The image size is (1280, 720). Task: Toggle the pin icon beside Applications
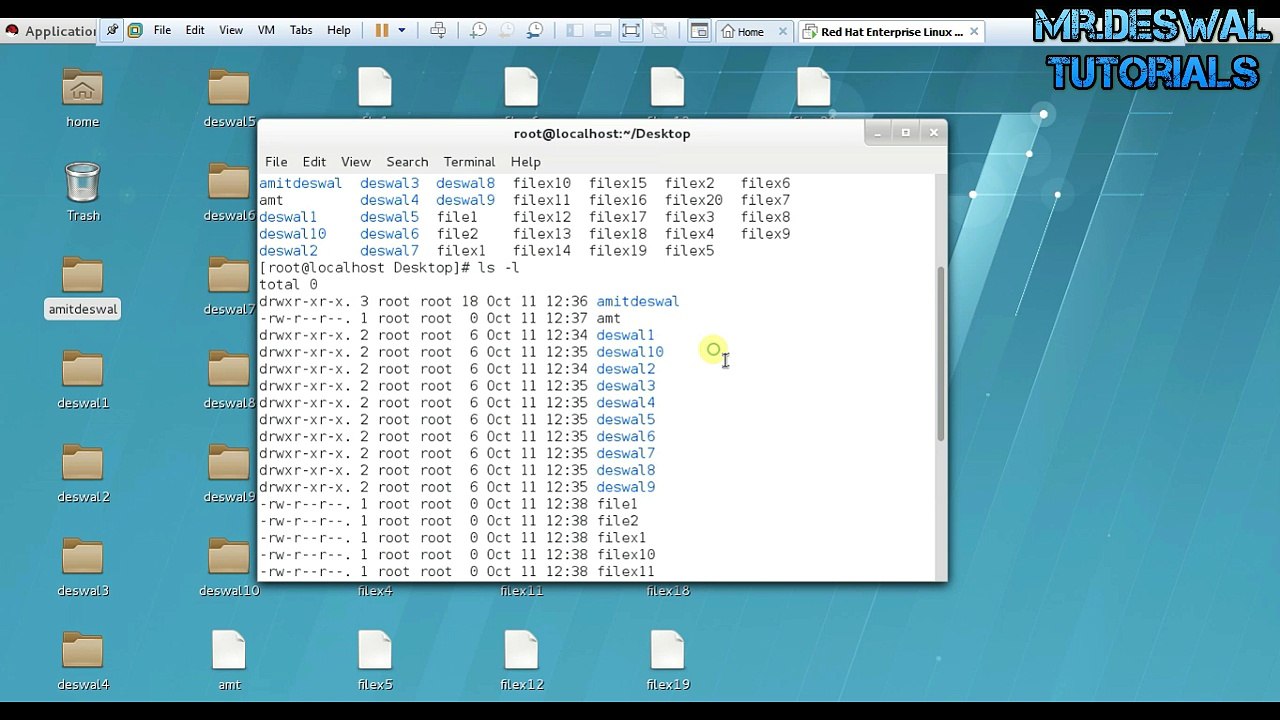[x=112, y=31]
